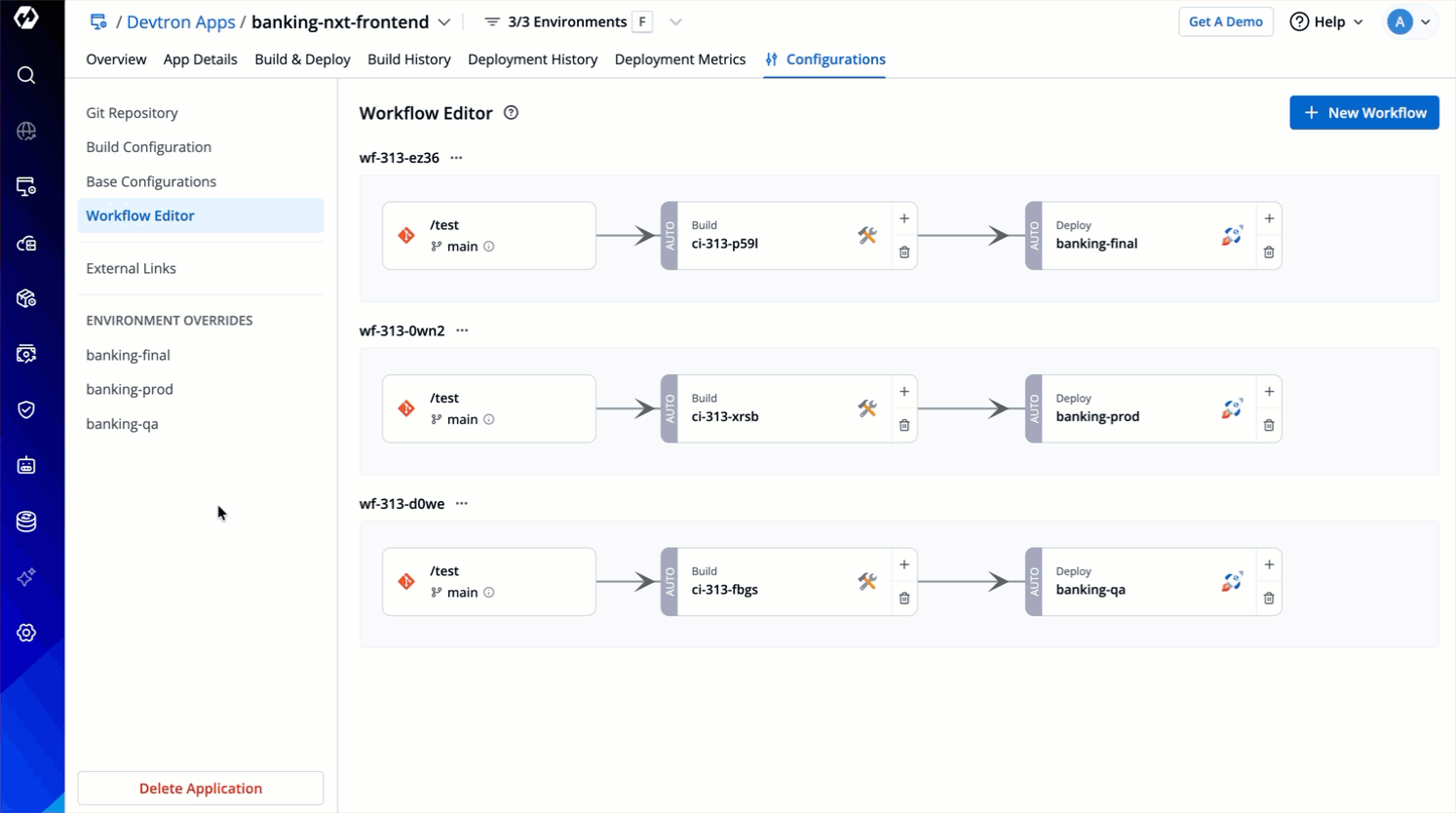
Task: Expand the banking-nxt-frontend app dropdown
Action: click(444, 21)
